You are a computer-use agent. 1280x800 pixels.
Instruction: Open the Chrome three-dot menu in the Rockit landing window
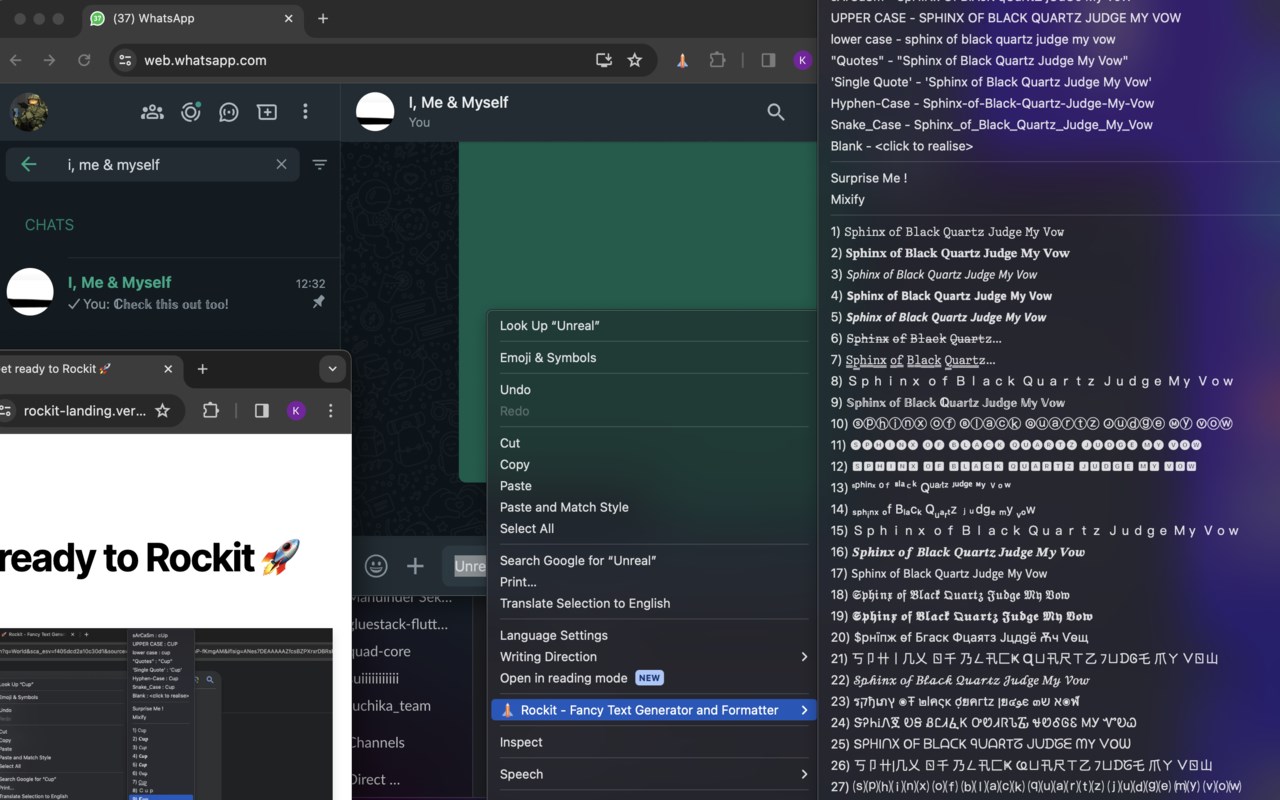click(330, 410)
